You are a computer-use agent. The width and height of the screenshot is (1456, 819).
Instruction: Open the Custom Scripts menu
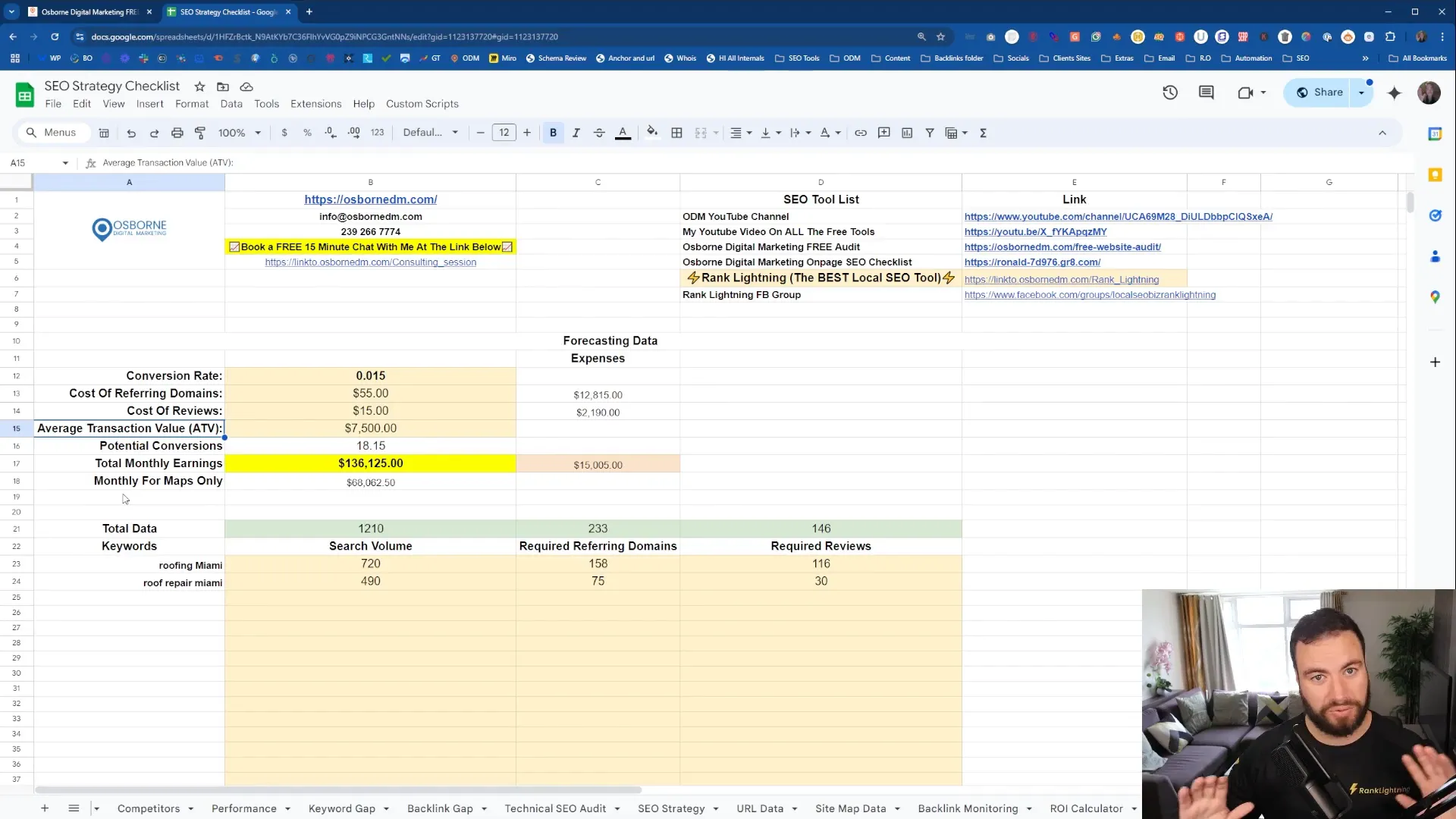(422, 104)
